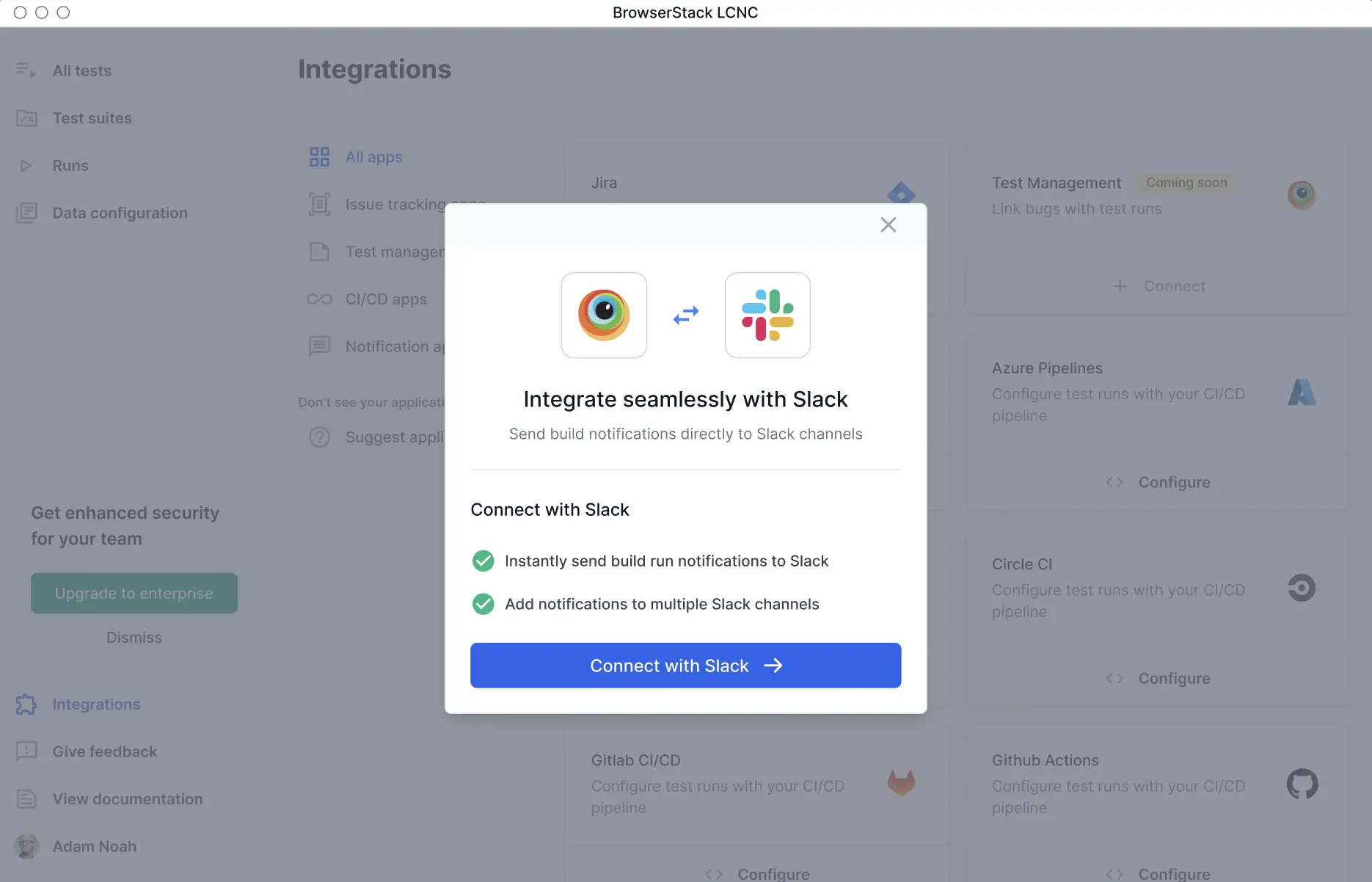
Task: Open View documentation link
Action: click(127, 799)
